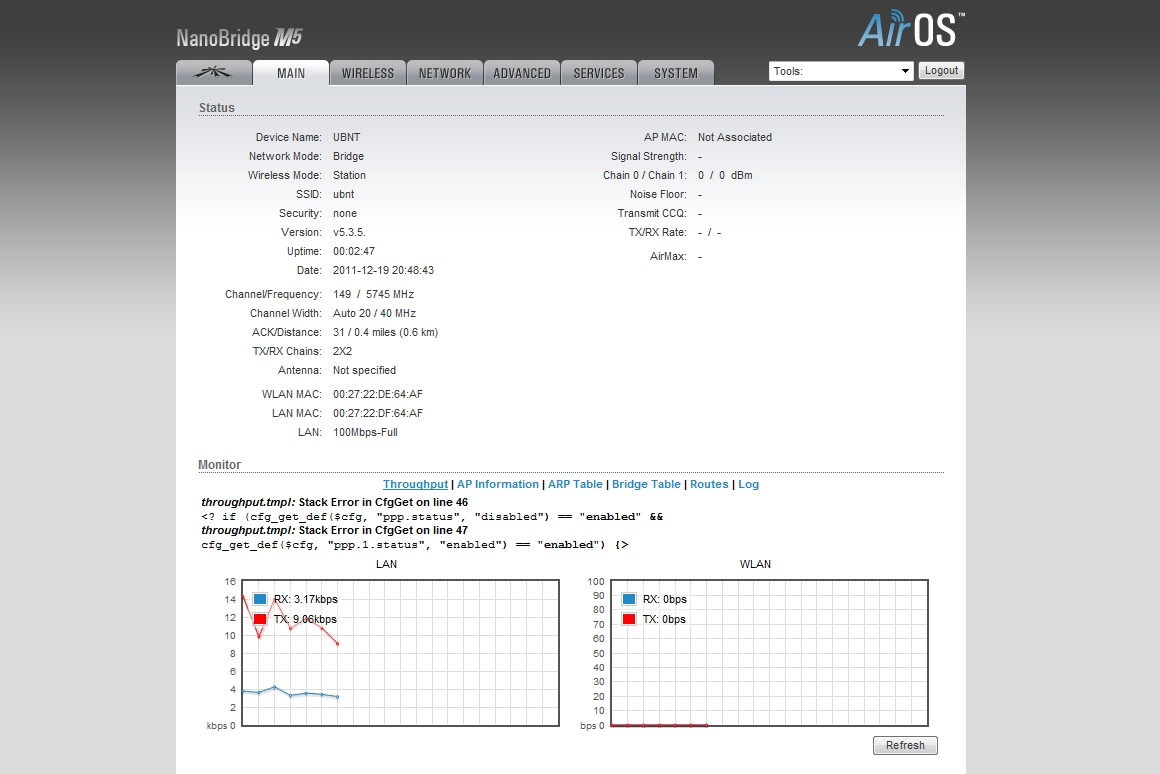Open the AP Information link
The width and height of the screenshot is (1160, 774).
(498, 484)
